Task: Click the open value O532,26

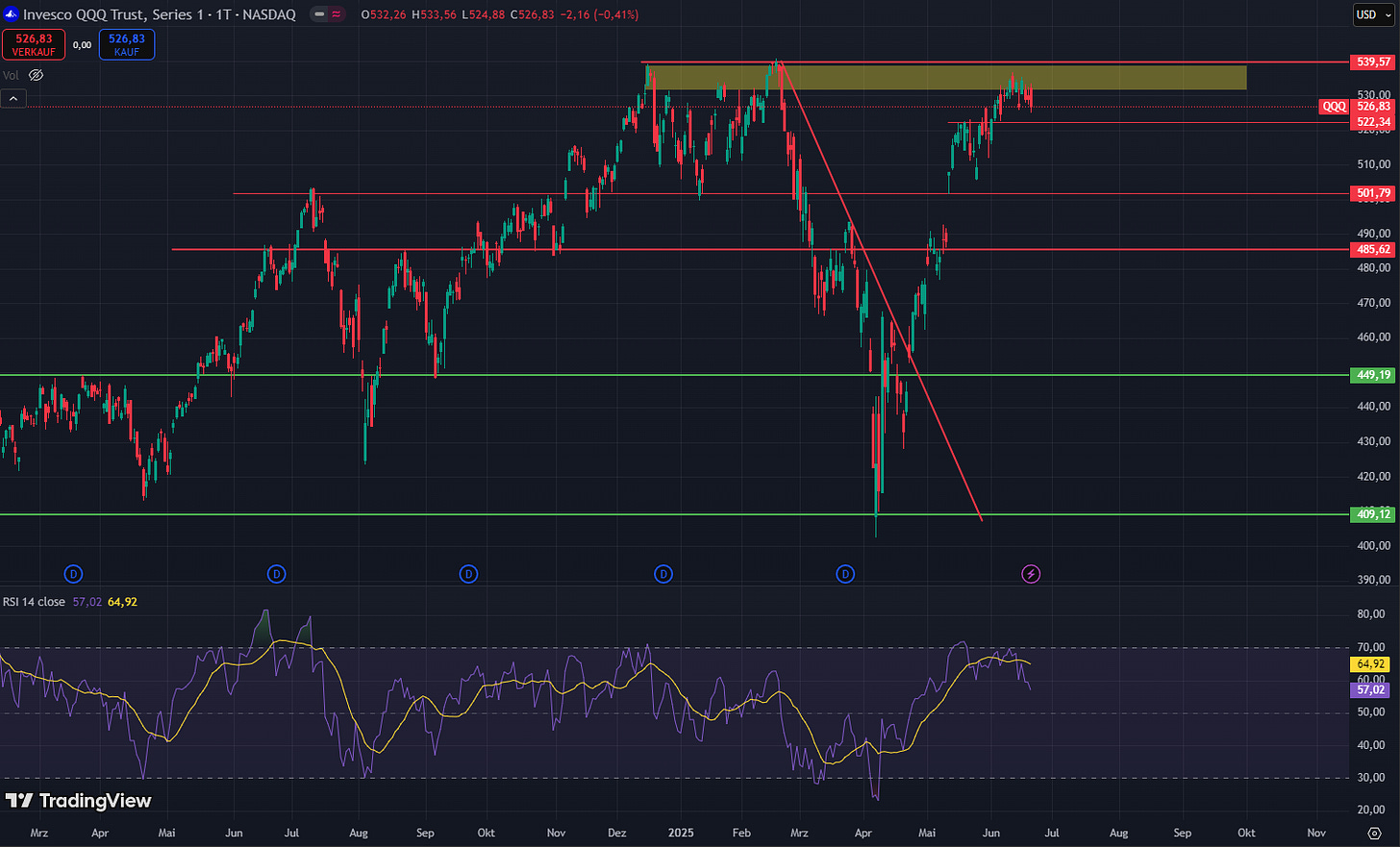Action: pos(385,14)
